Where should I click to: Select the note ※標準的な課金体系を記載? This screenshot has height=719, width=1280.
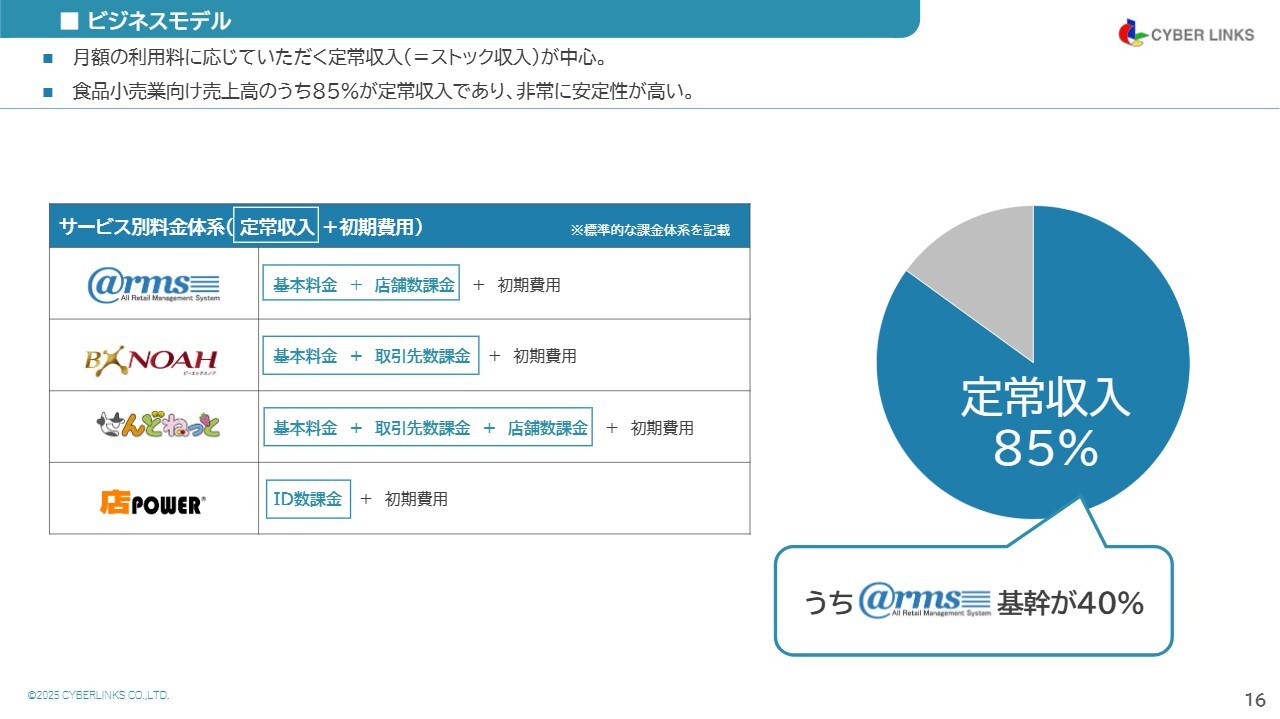click(x=650, y=230)
